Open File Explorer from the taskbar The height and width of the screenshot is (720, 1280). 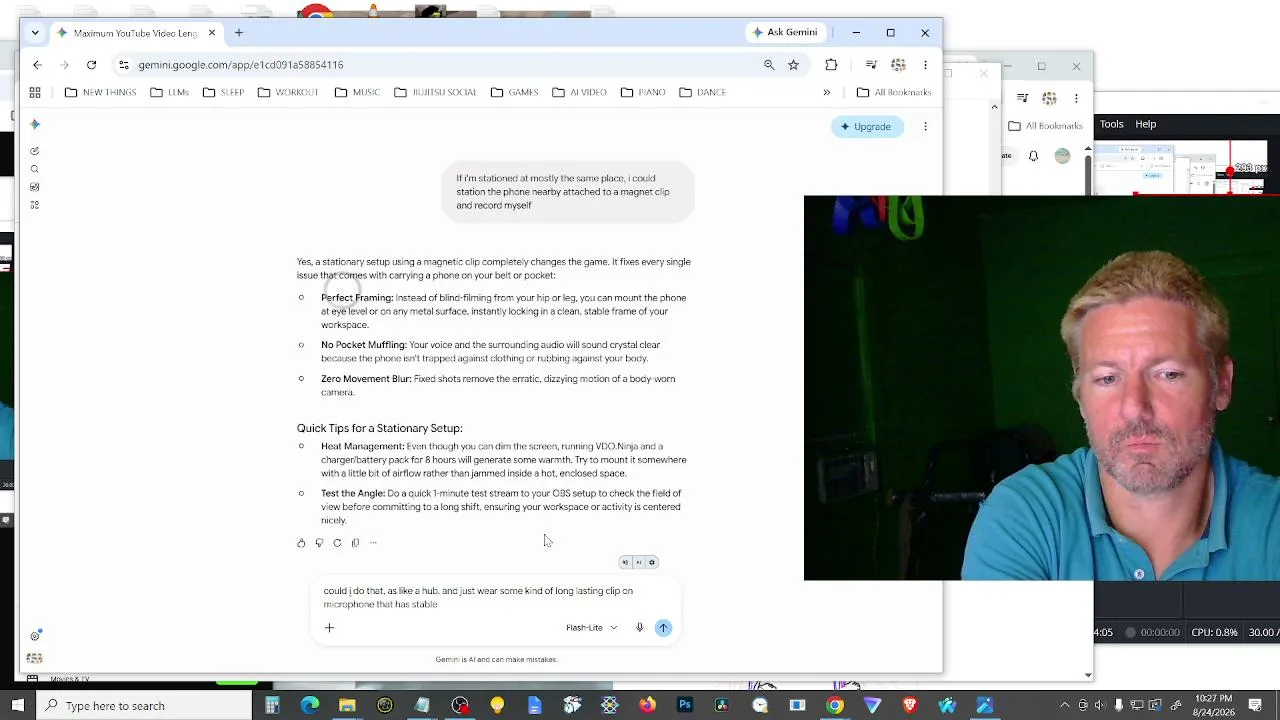tap(347, 706)
